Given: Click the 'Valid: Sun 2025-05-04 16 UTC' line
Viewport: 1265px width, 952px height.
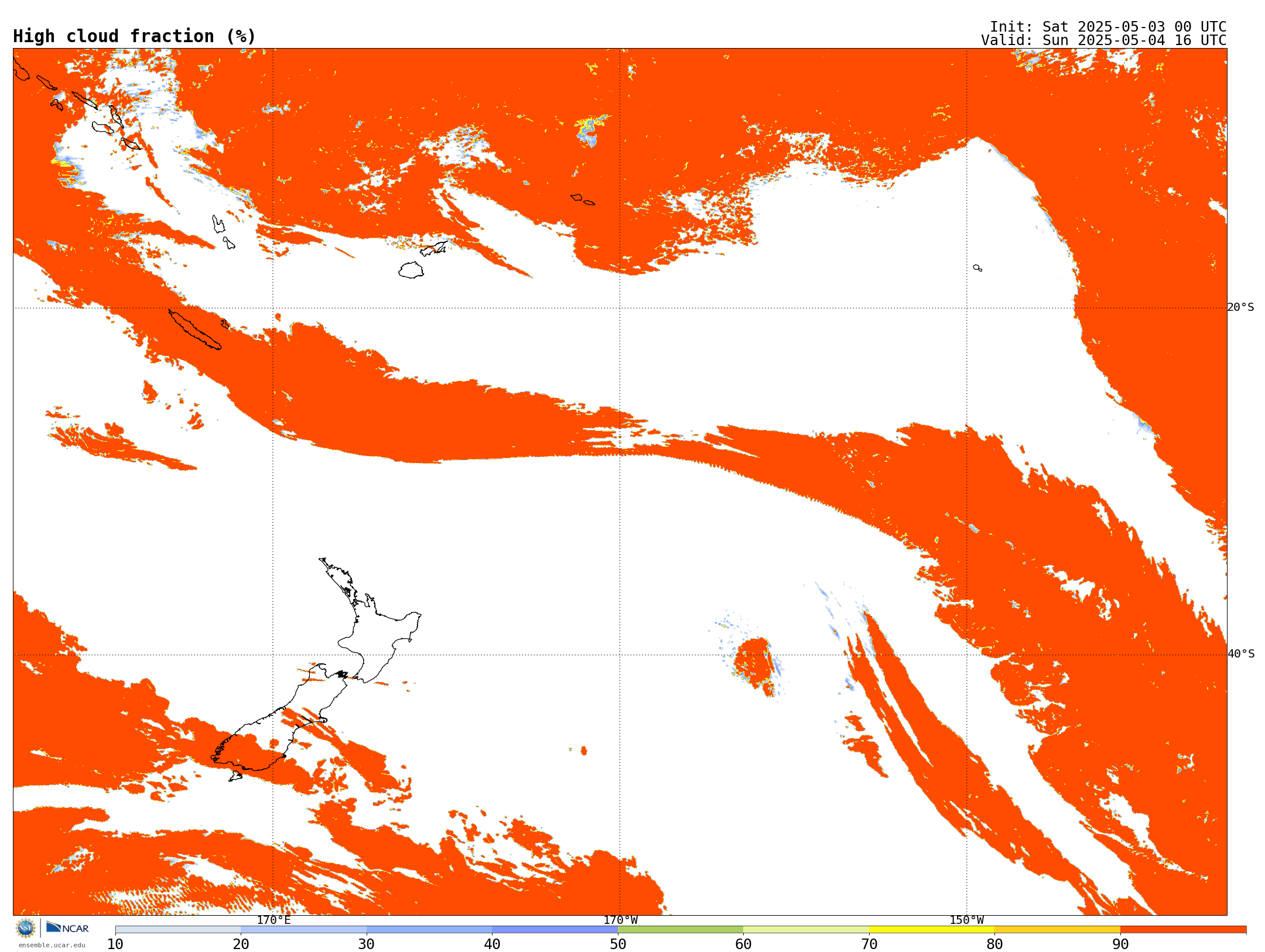Looking at the screenshot, I should click(x=1104, y=40).
